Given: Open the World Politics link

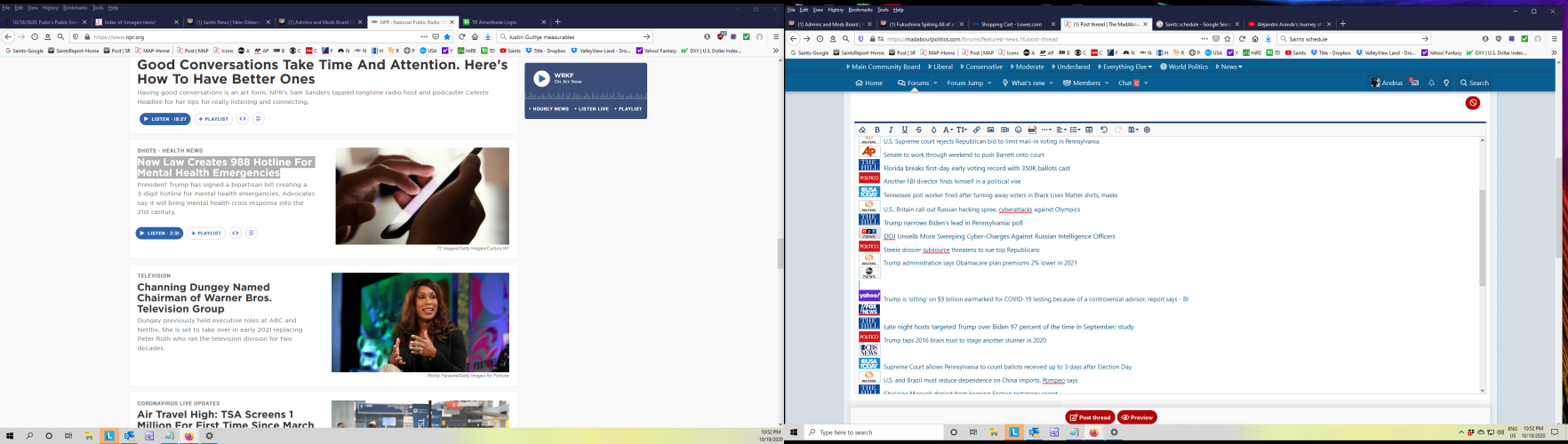Looking at the screenshot, I should point(1184,67).
